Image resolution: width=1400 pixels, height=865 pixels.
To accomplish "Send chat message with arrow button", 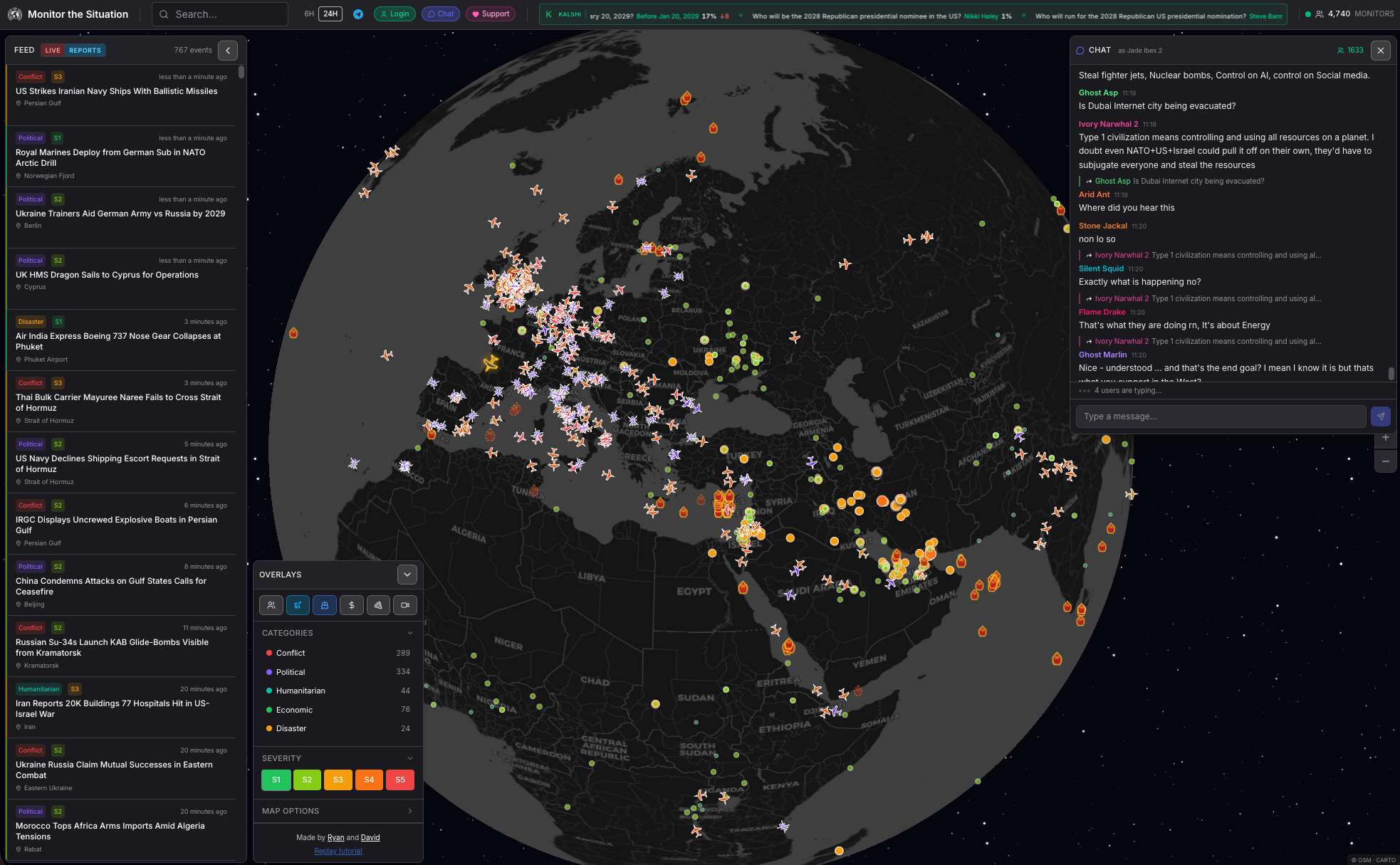I will point(1380,416).
